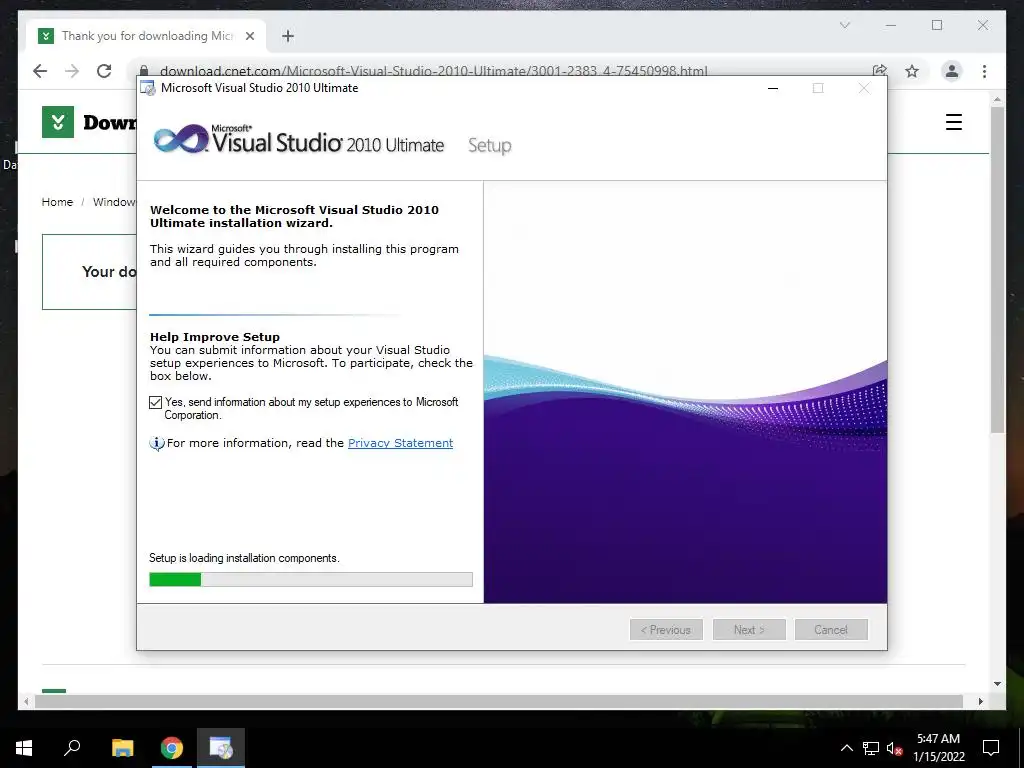The width and height of the screenshot is (1024, 768).
Task: Close the Visual Studio setup window
Action: tap(863, 88)
